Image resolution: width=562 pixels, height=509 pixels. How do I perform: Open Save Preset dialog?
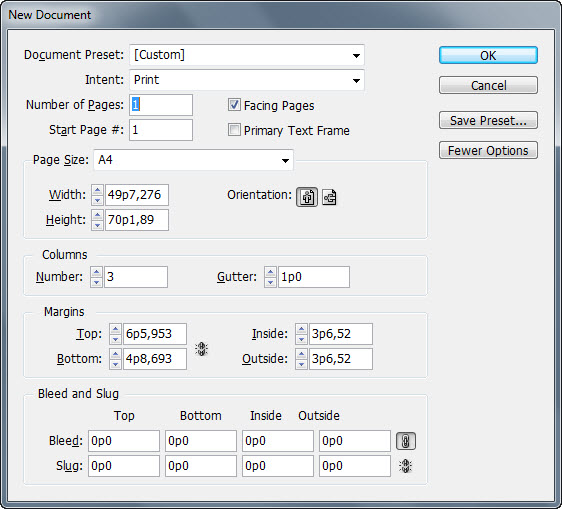[x=488, y=120]
